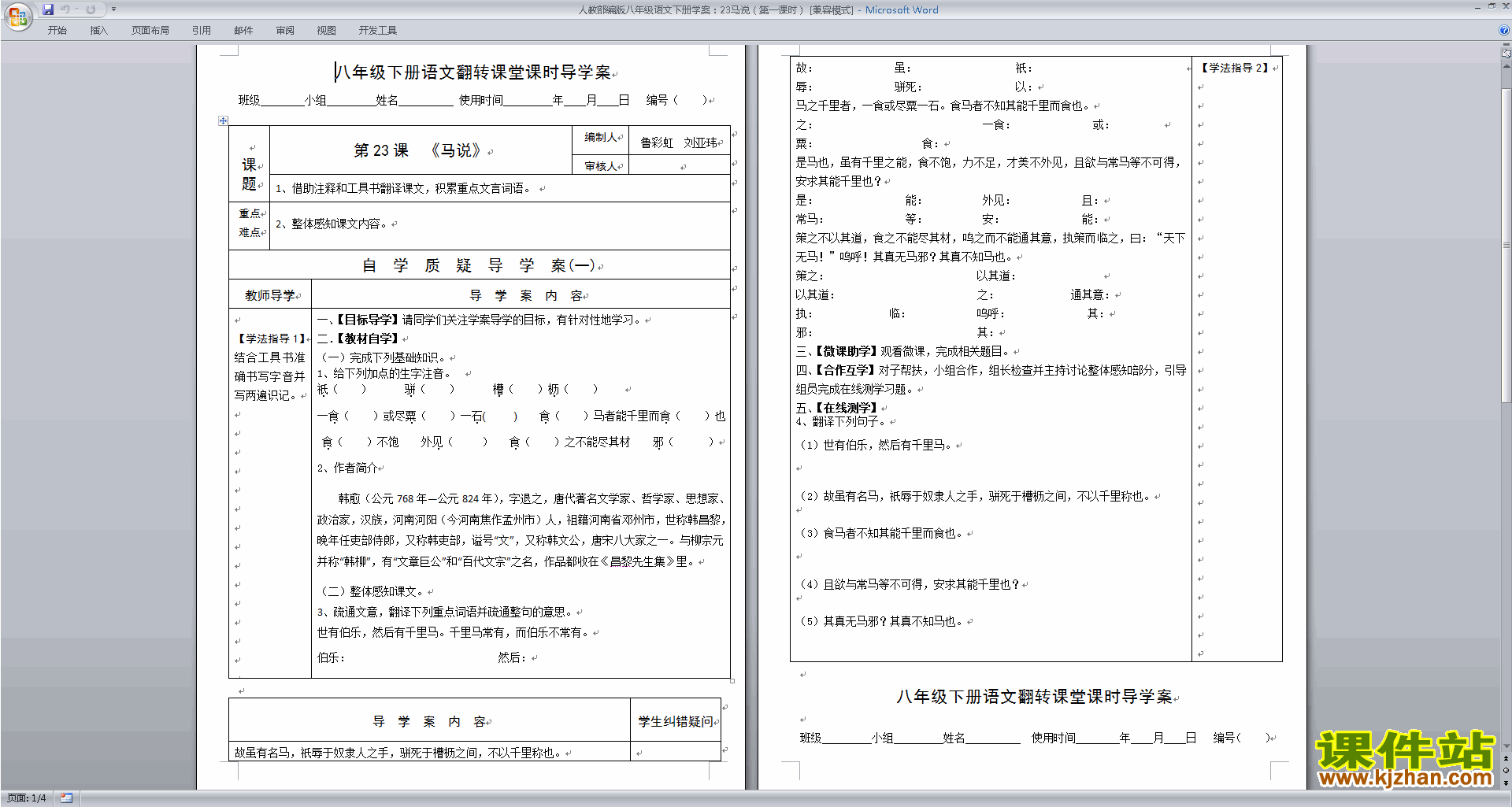Click the table move handle icon

click(223, 120)
